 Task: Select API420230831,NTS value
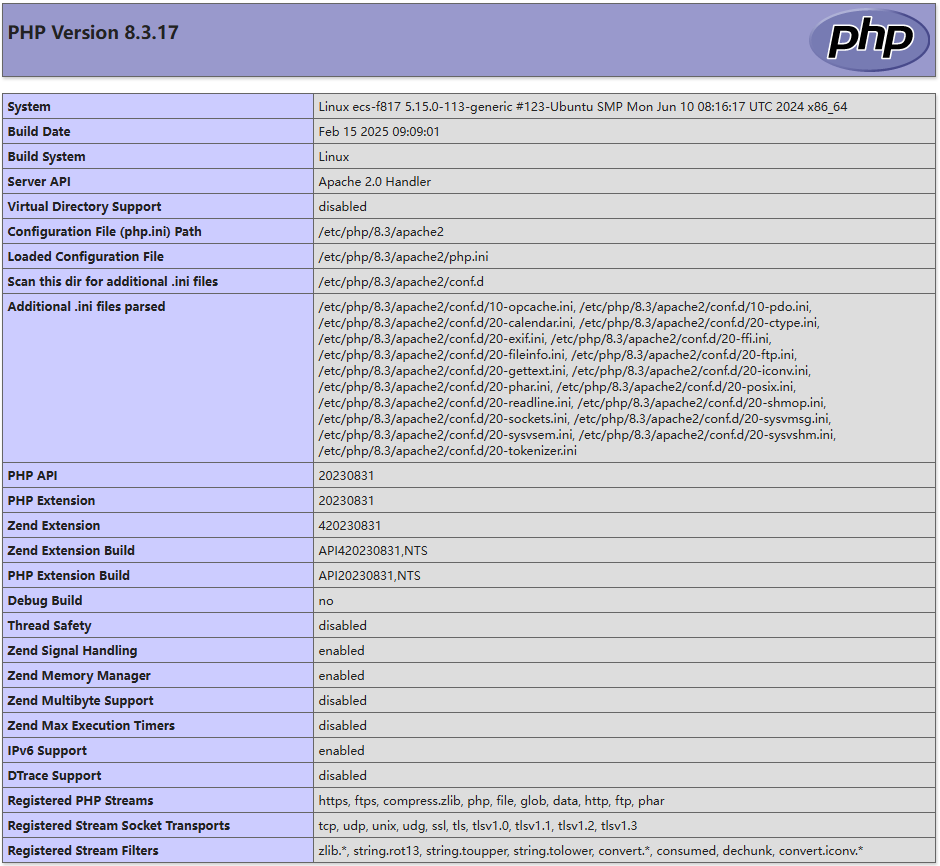point(373,551)
